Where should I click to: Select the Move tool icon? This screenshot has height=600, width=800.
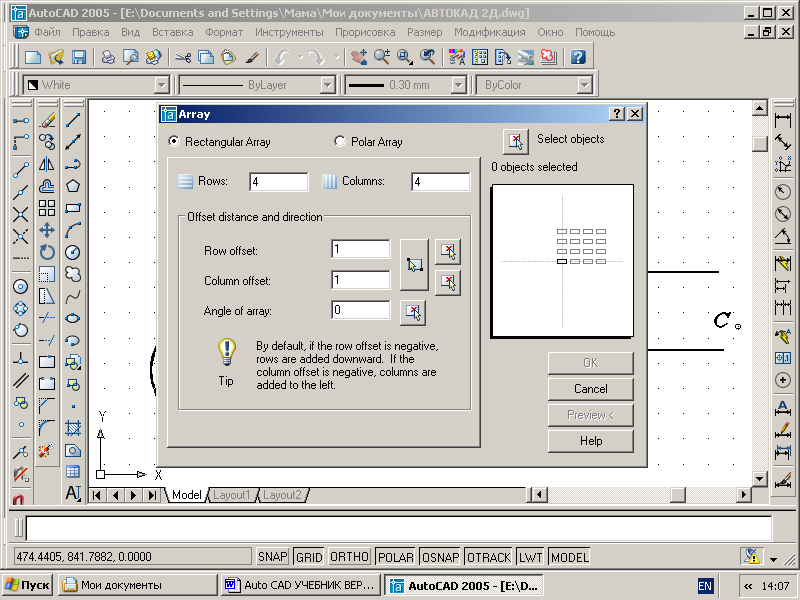click(x=47, y=230)
